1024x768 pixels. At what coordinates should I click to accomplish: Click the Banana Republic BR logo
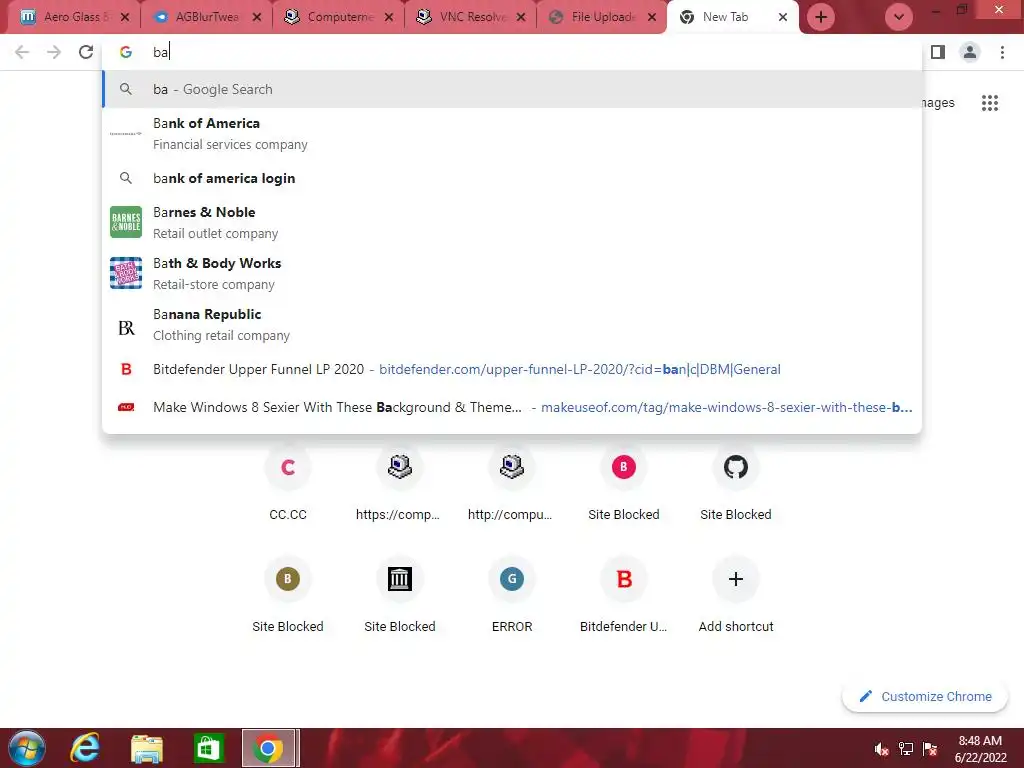pos(126,327)
